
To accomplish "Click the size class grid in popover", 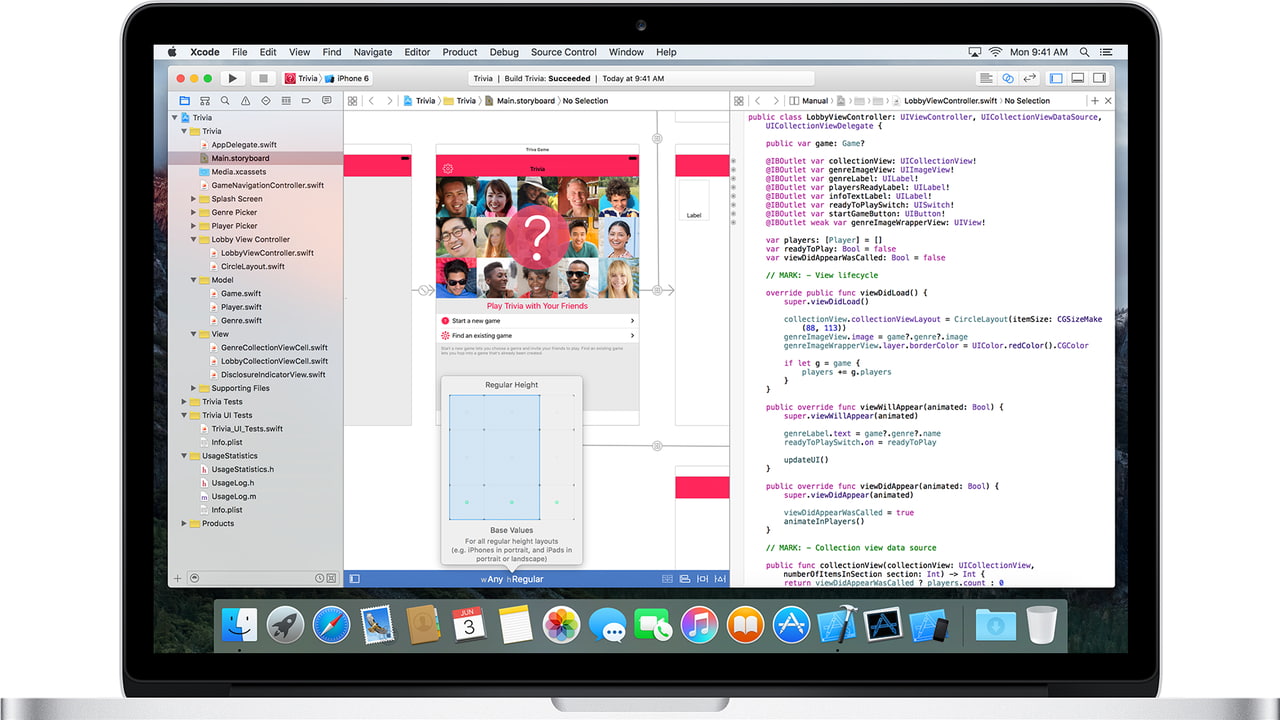I will (512, 457).
